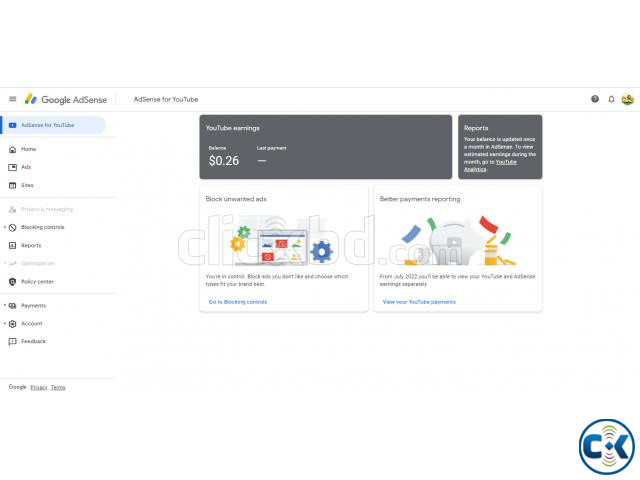Viewport: 640px width, 480px height.
Task: Click the Payments icon in sidebar
Action: pos(13,306)
